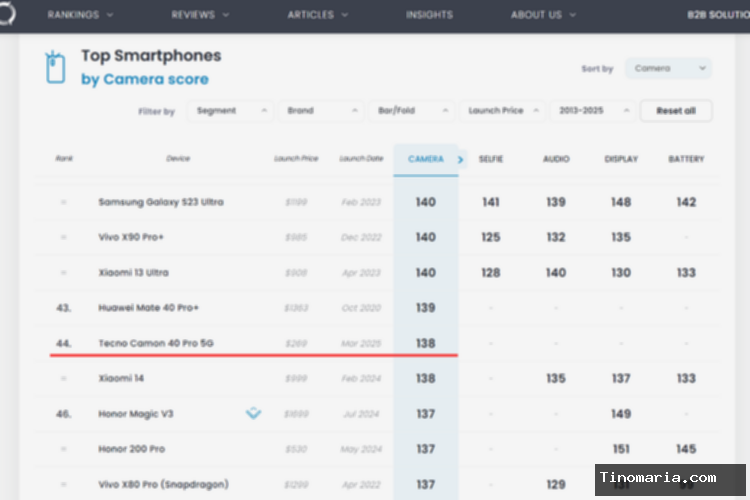Screen dimensions: 750x500
Task: Click the smartphone icon beside Top Smartphones
Action: (55, 67)
